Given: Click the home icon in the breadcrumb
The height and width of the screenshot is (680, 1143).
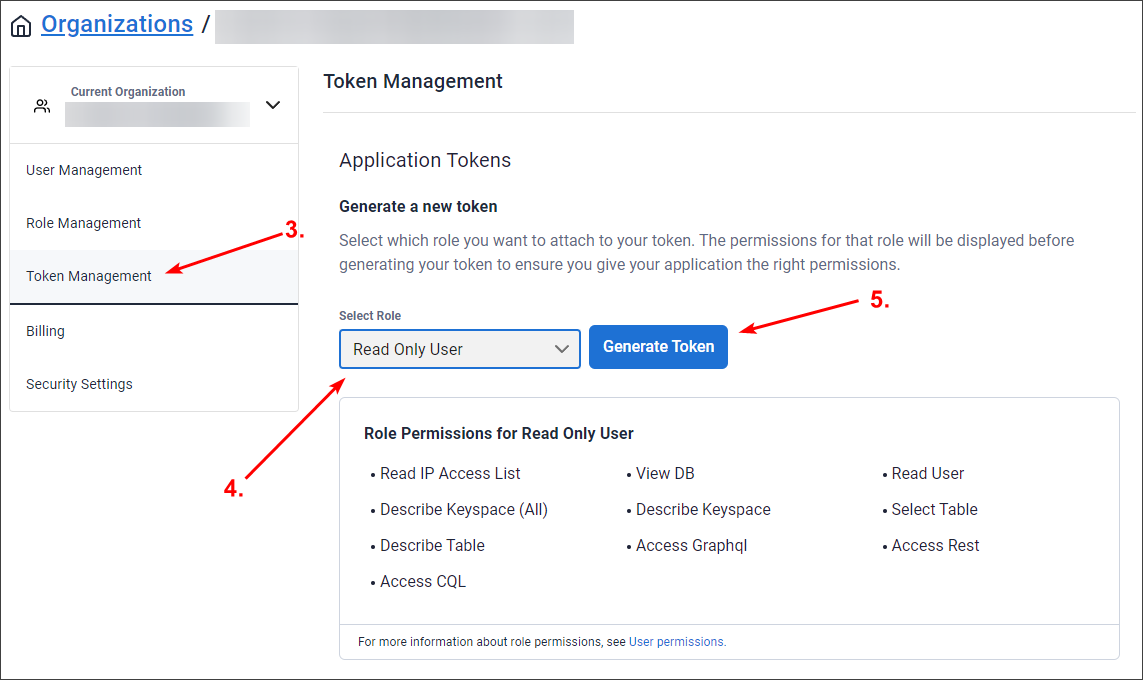Looking at the screenshot, I should click(21, 24).
